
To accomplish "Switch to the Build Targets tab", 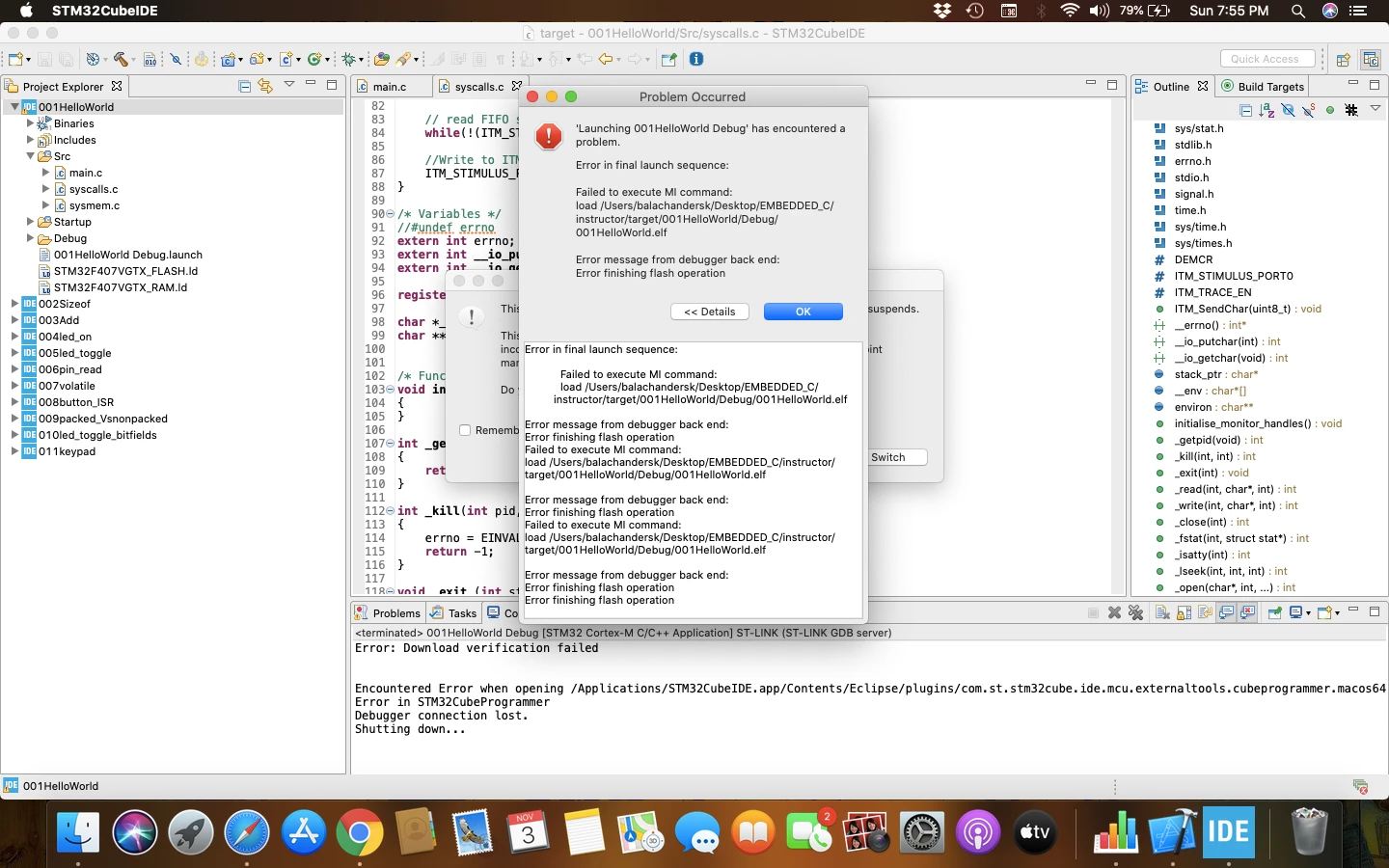I will click(1263, 87).
